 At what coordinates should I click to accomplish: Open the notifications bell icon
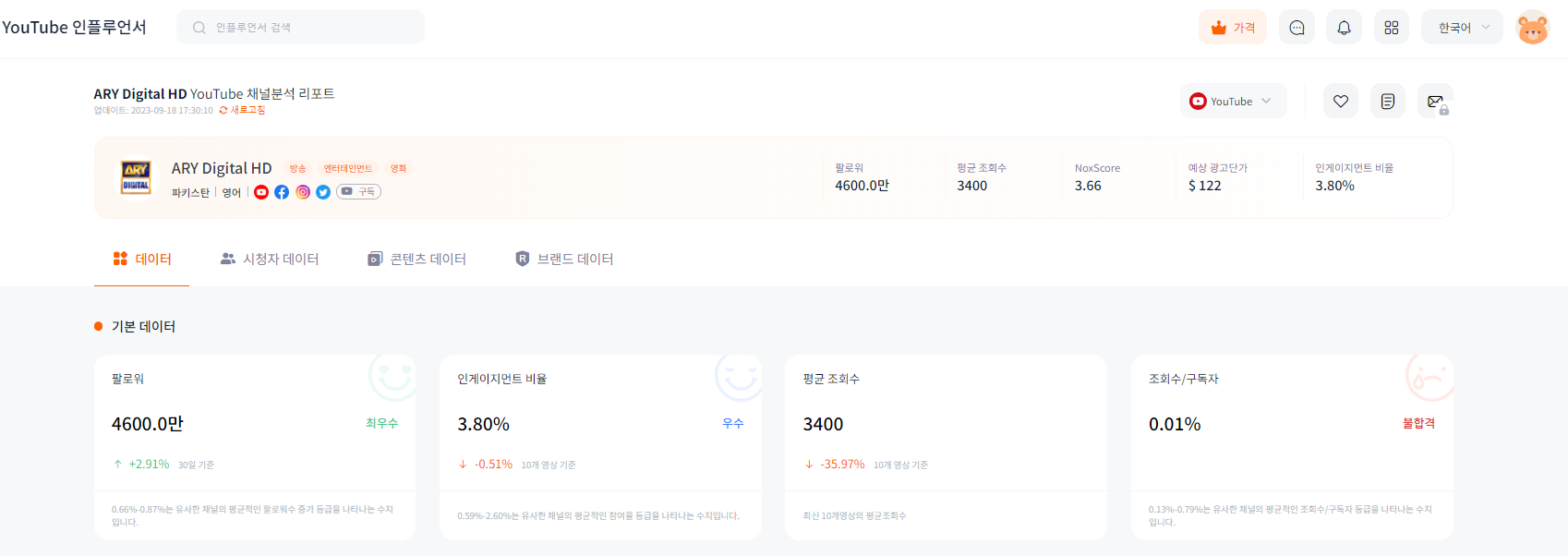[1344, 28]
